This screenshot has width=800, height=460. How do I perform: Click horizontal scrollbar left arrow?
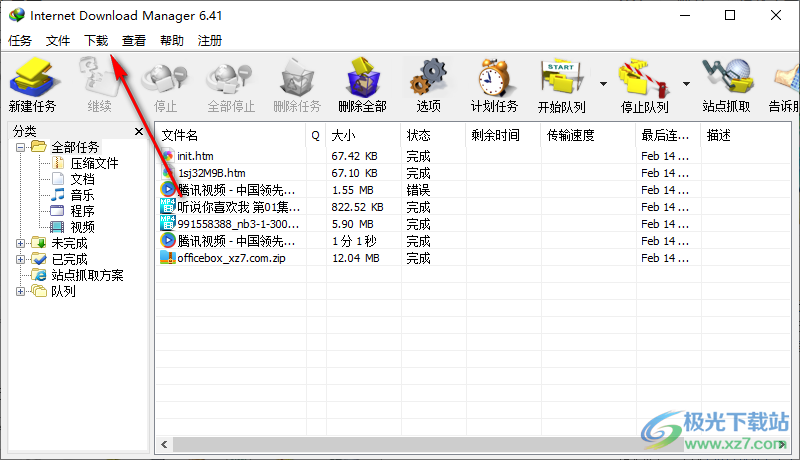coord(164,444)
